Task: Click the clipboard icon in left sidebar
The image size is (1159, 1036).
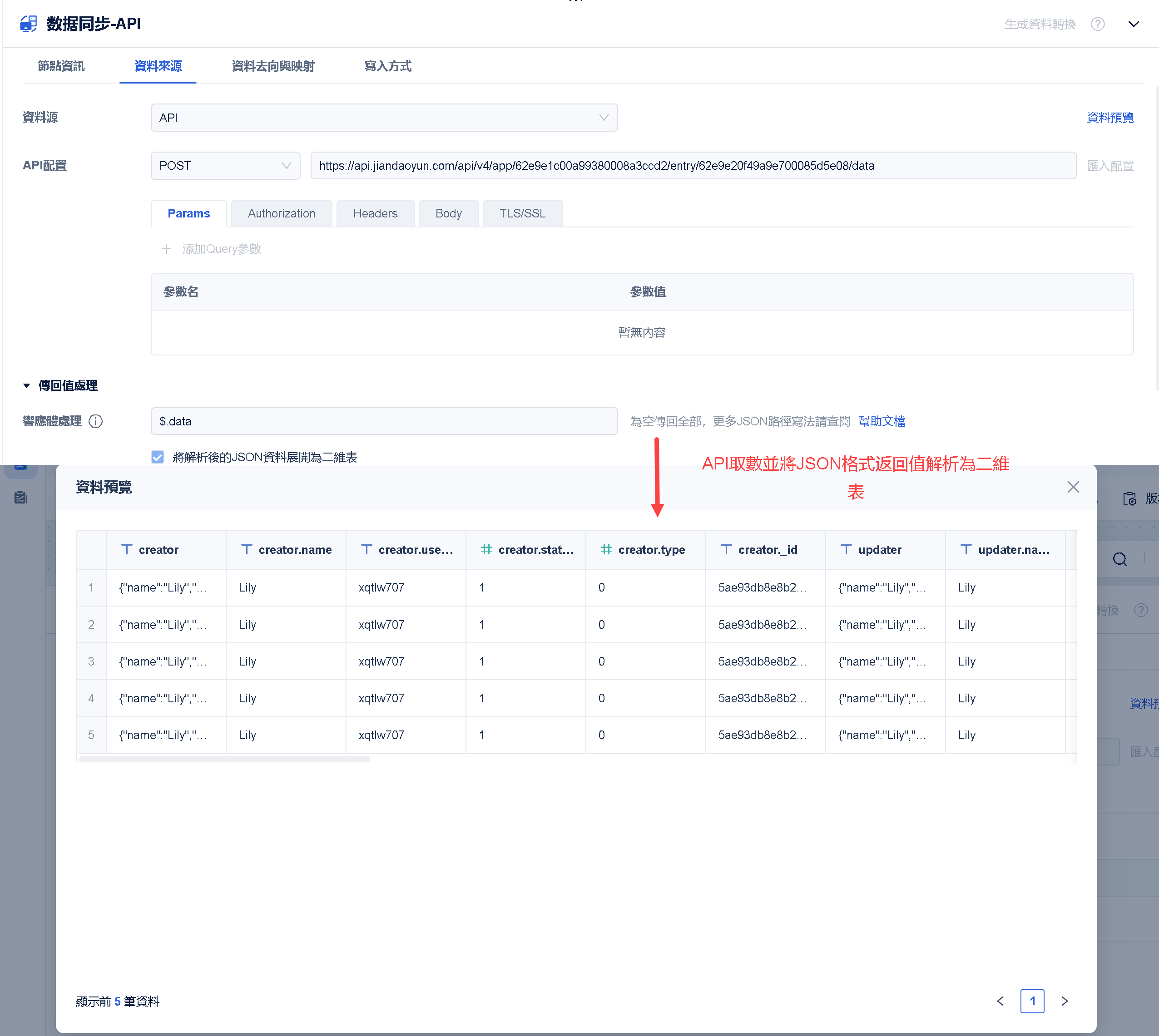Action: click(x=20, y=498)
